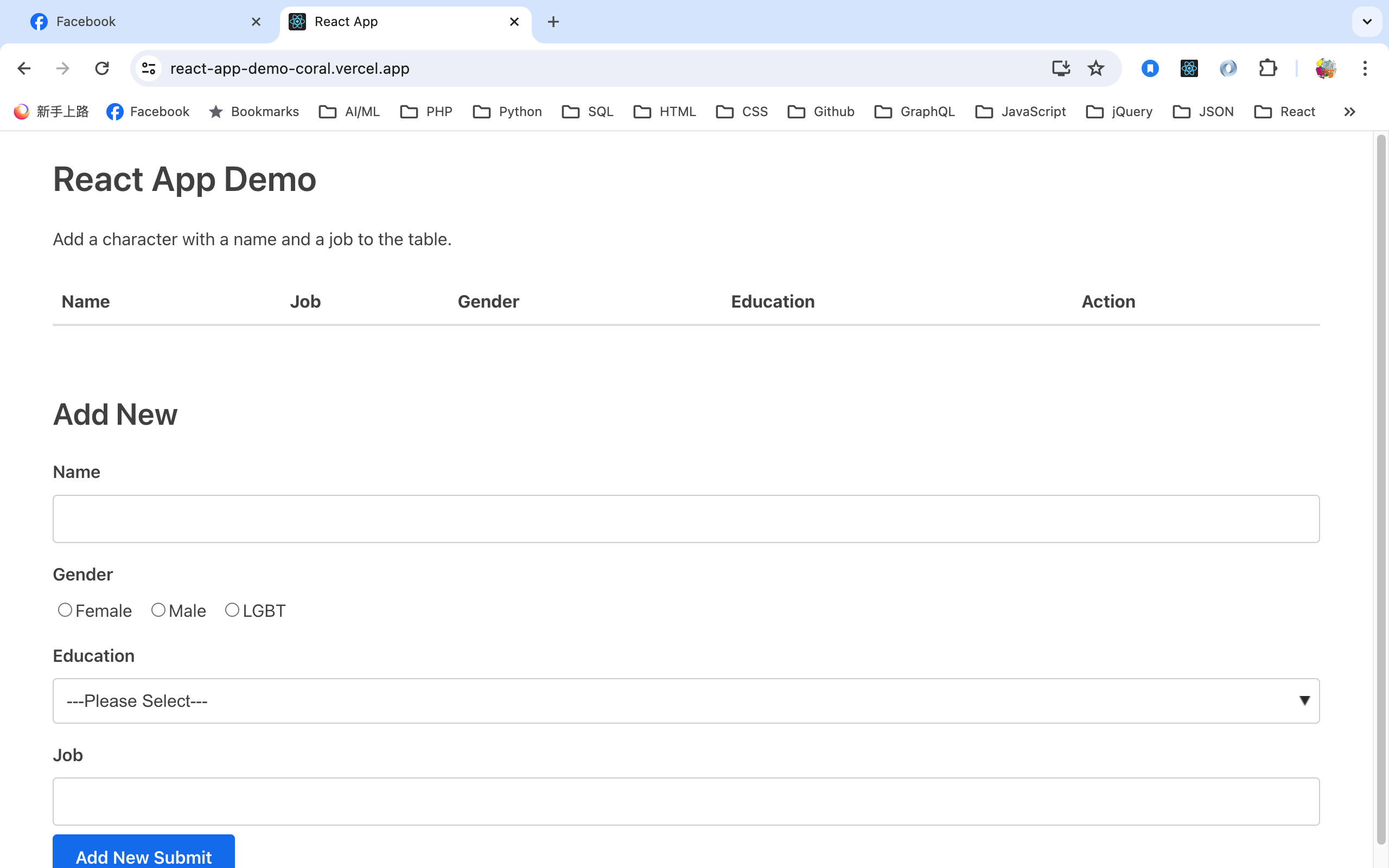
Task: Expand the Python bookmark folder
Action: pos(507,111)
